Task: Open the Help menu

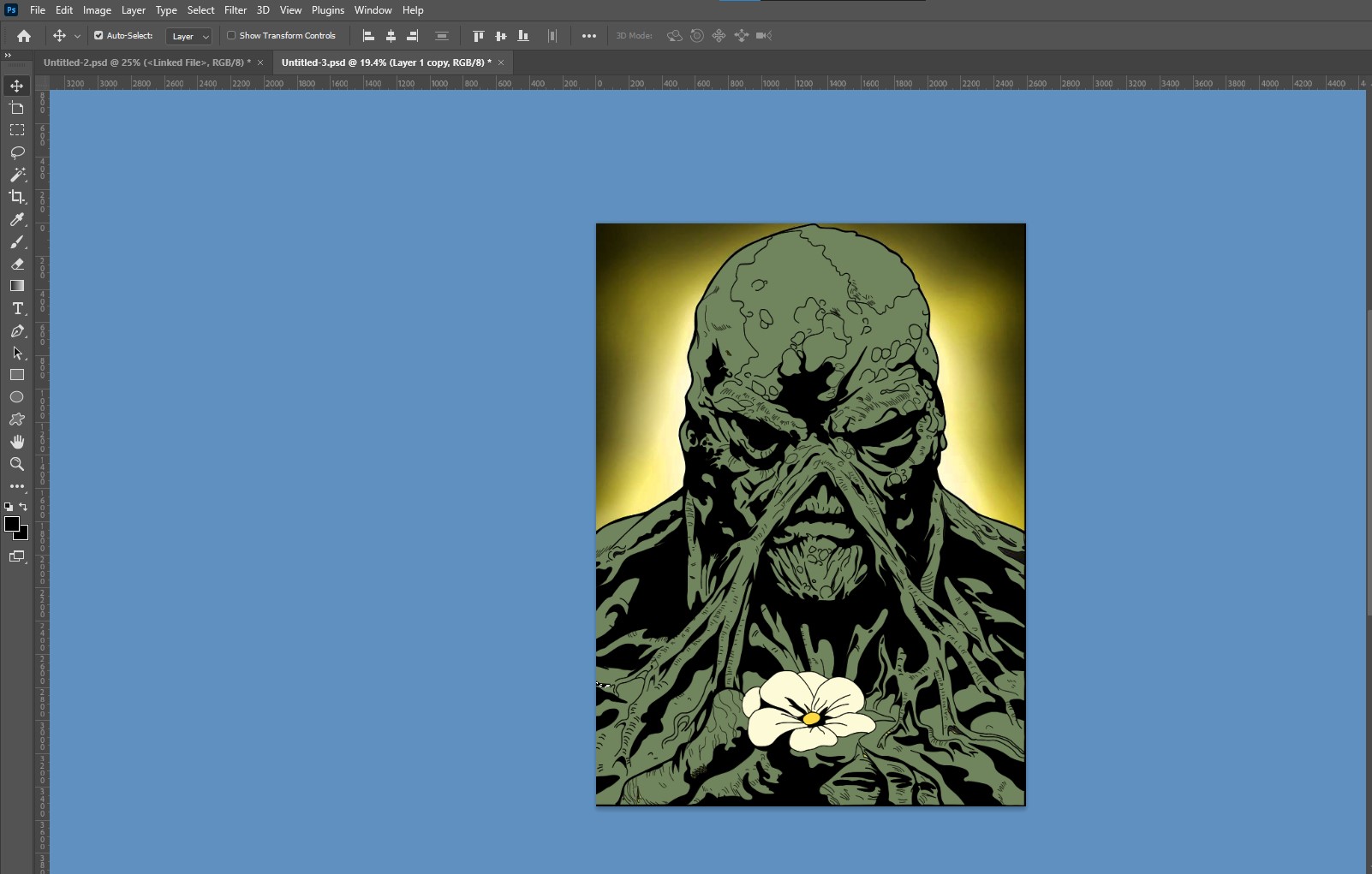Action: click(413, 10)
